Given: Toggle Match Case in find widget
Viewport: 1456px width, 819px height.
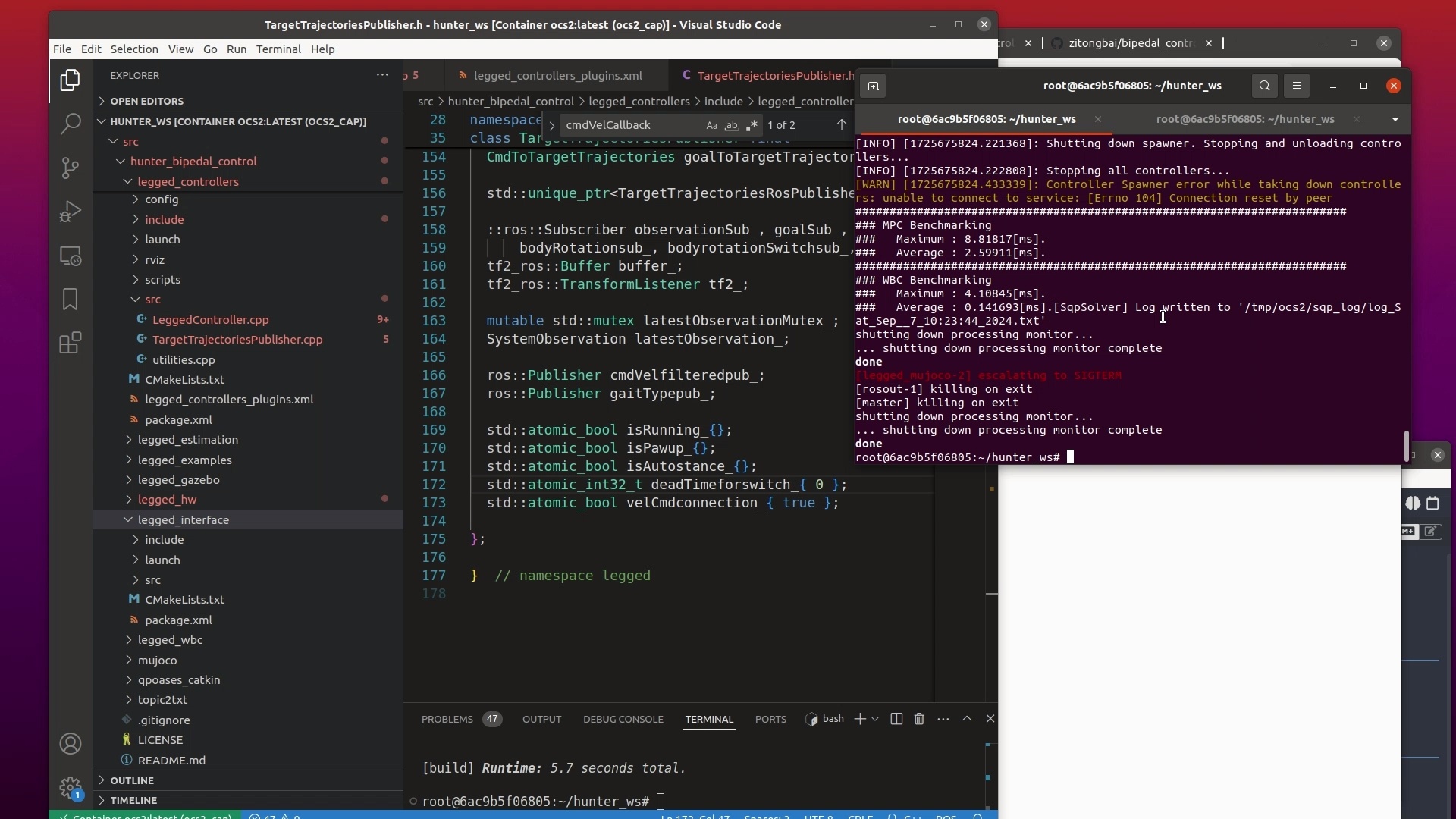Looking at the screenshot, I should (711, 125).
